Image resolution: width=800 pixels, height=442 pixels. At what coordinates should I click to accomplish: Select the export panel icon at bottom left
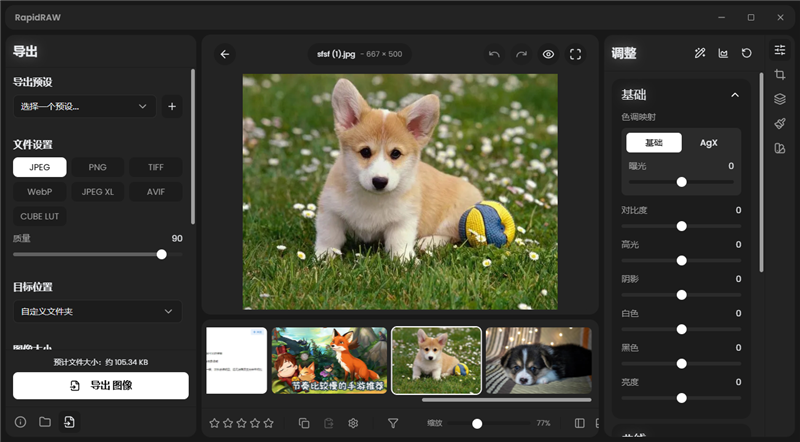[69, 422]
